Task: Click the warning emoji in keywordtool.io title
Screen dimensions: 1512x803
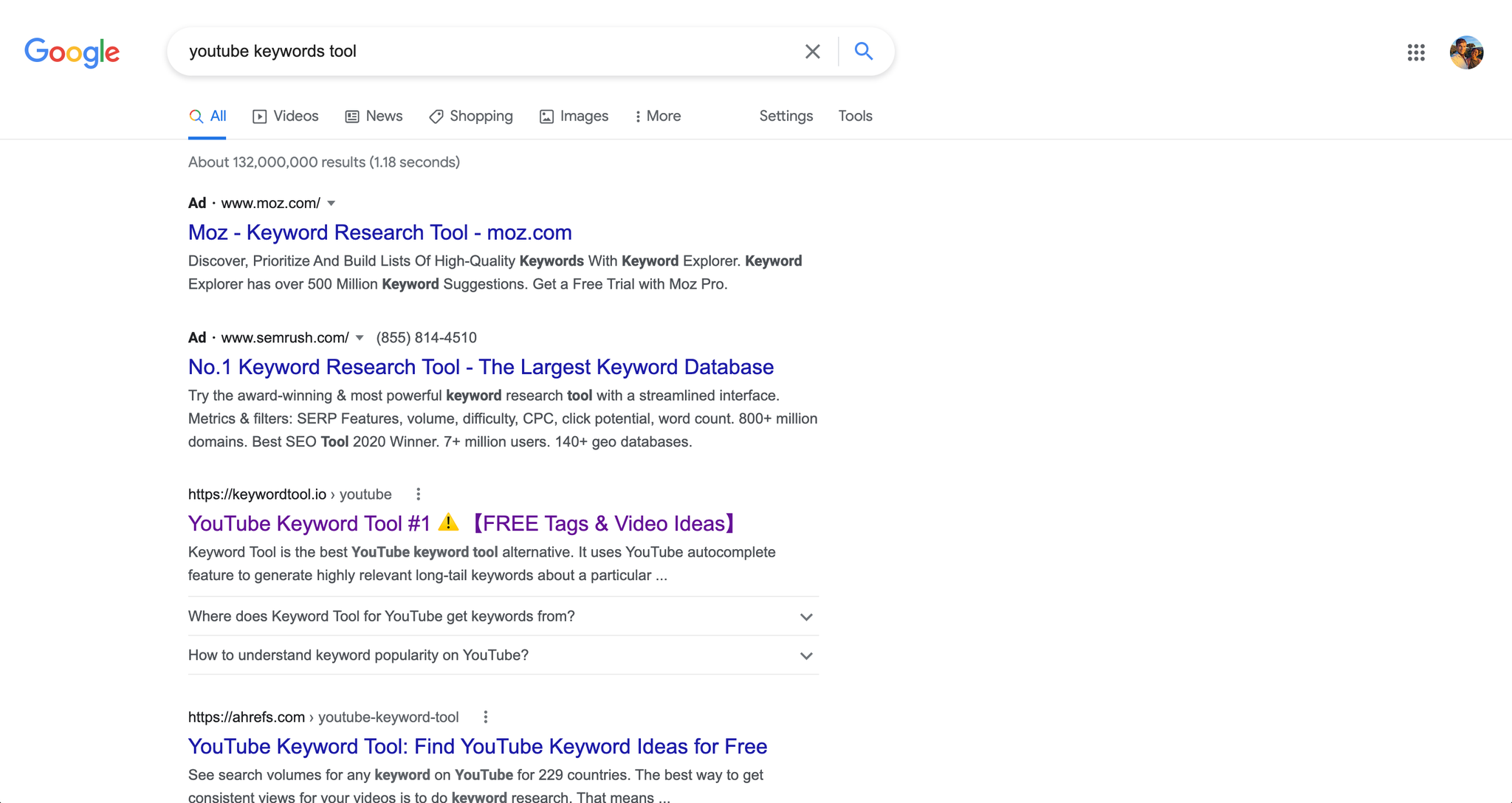Action: (x=448, y=523)
